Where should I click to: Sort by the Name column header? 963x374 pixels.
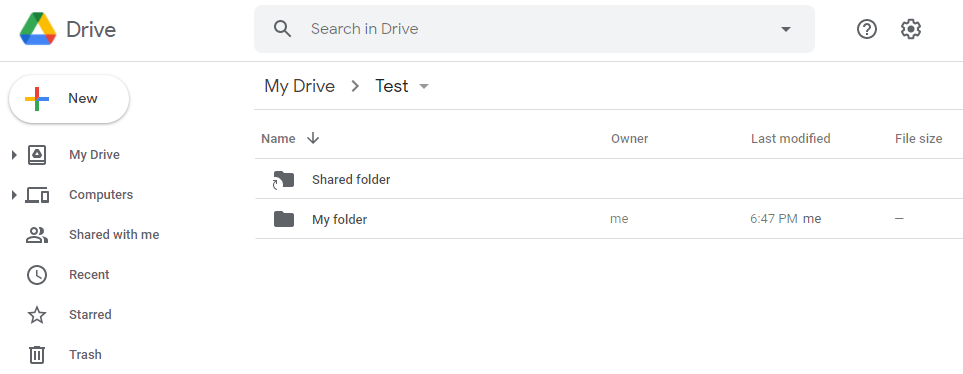tap(278, 139)
